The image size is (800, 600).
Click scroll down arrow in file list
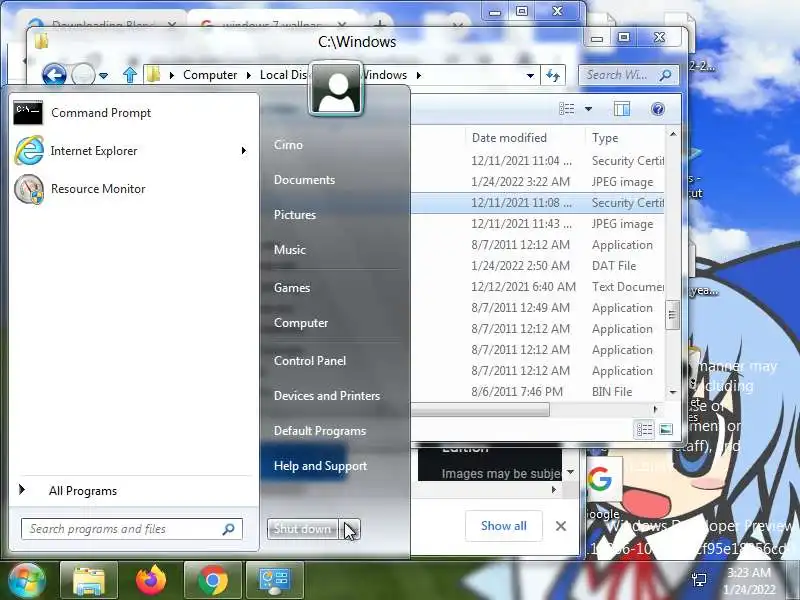pyautogui.click(x=672, y=392)
